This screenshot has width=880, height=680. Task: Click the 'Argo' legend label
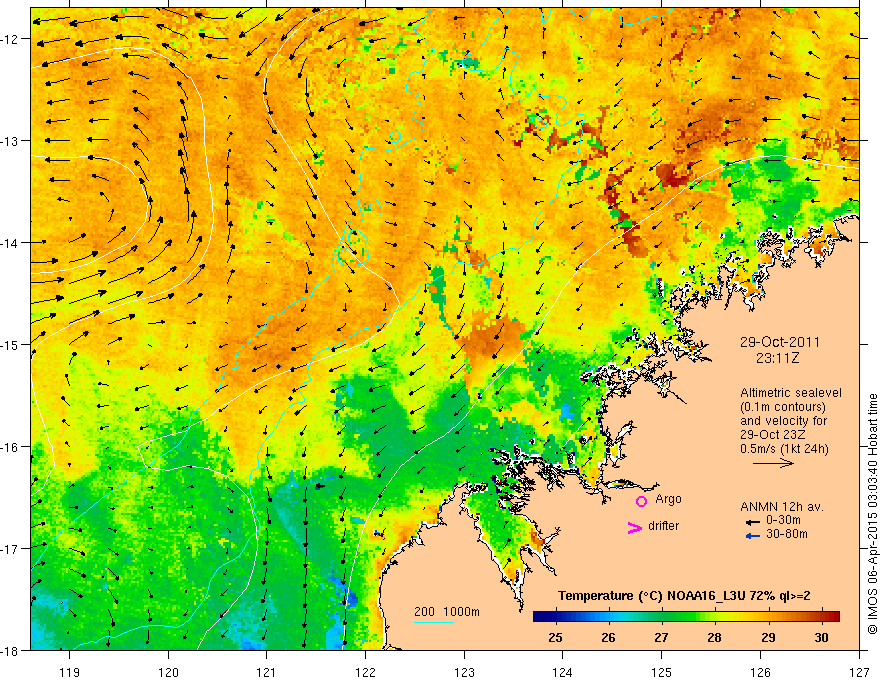click(x=668, y=499)
